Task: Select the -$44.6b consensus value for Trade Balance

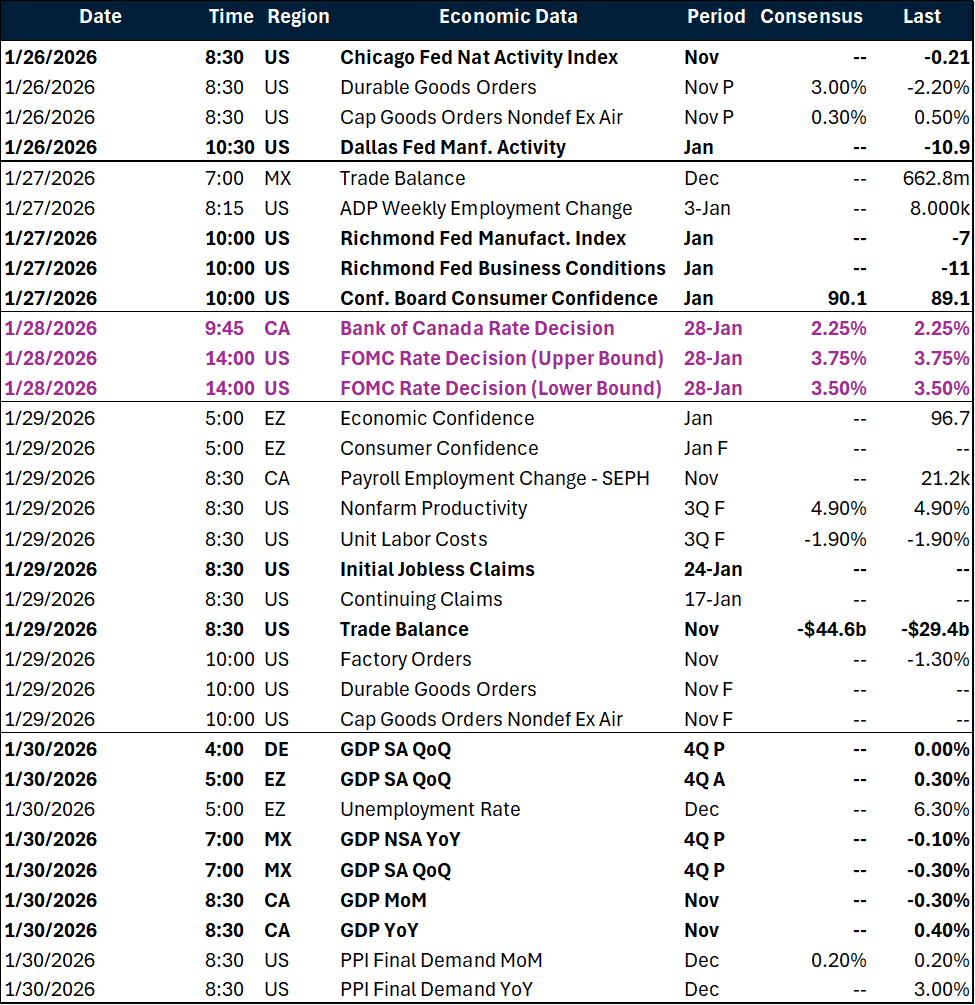Action: click(x=828, y=628)
